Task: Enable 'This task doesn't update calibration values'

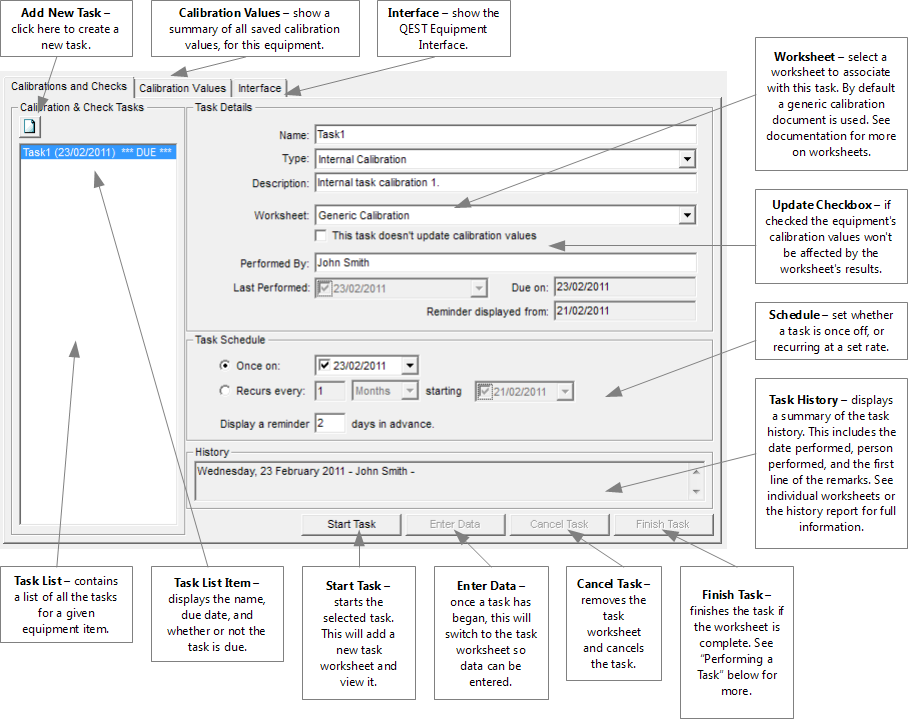Action: [x=321, y=236]
